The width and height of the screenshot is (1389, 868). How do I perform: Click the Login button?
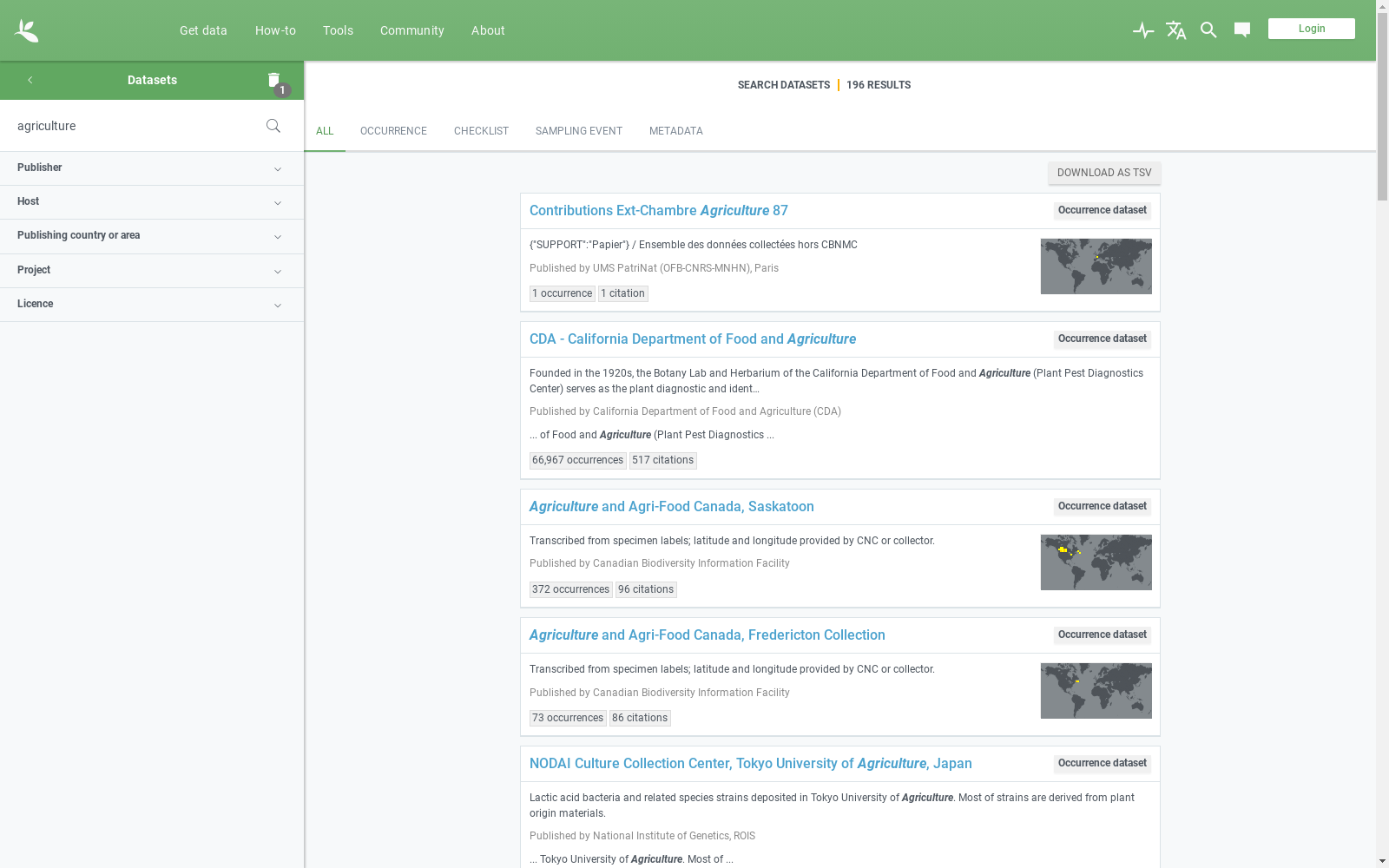pyautogui.click(x=1311, y=29)
